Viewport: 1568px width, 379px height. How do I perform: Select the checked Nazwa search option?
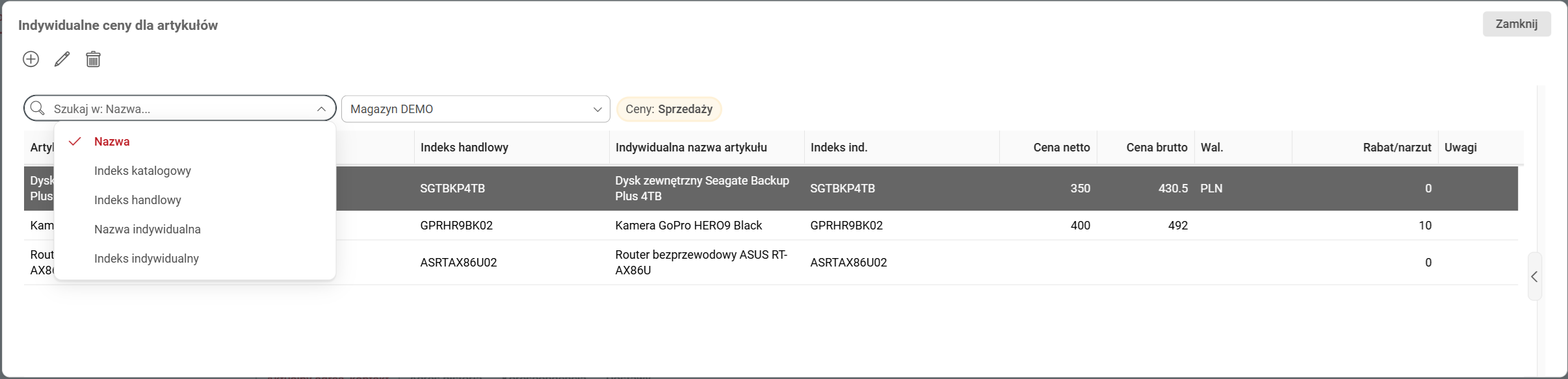(x=112, y=142)
